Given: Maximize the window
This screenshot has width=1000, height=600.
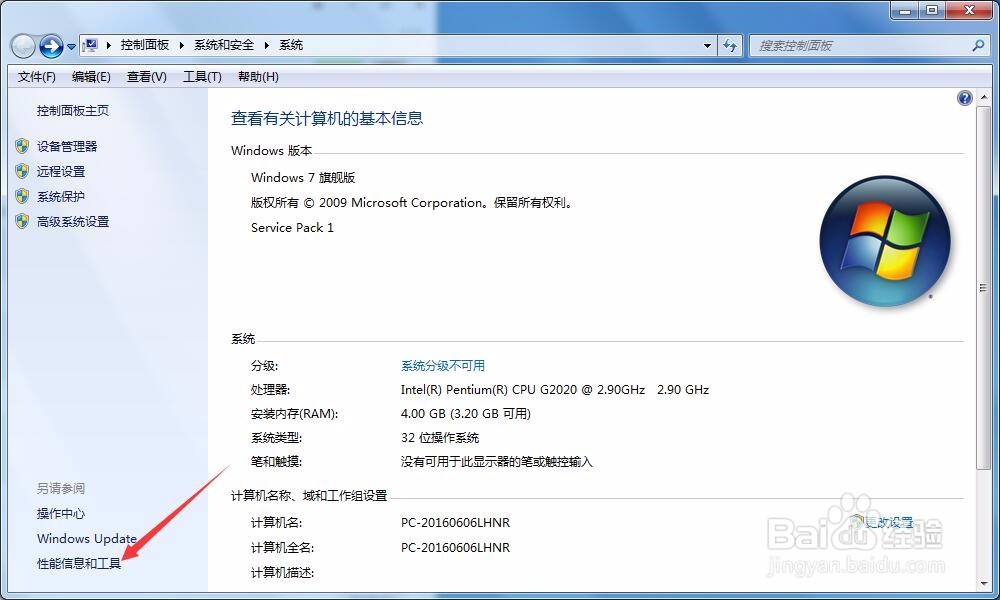Looking at the screenshot, I should 932,10.
